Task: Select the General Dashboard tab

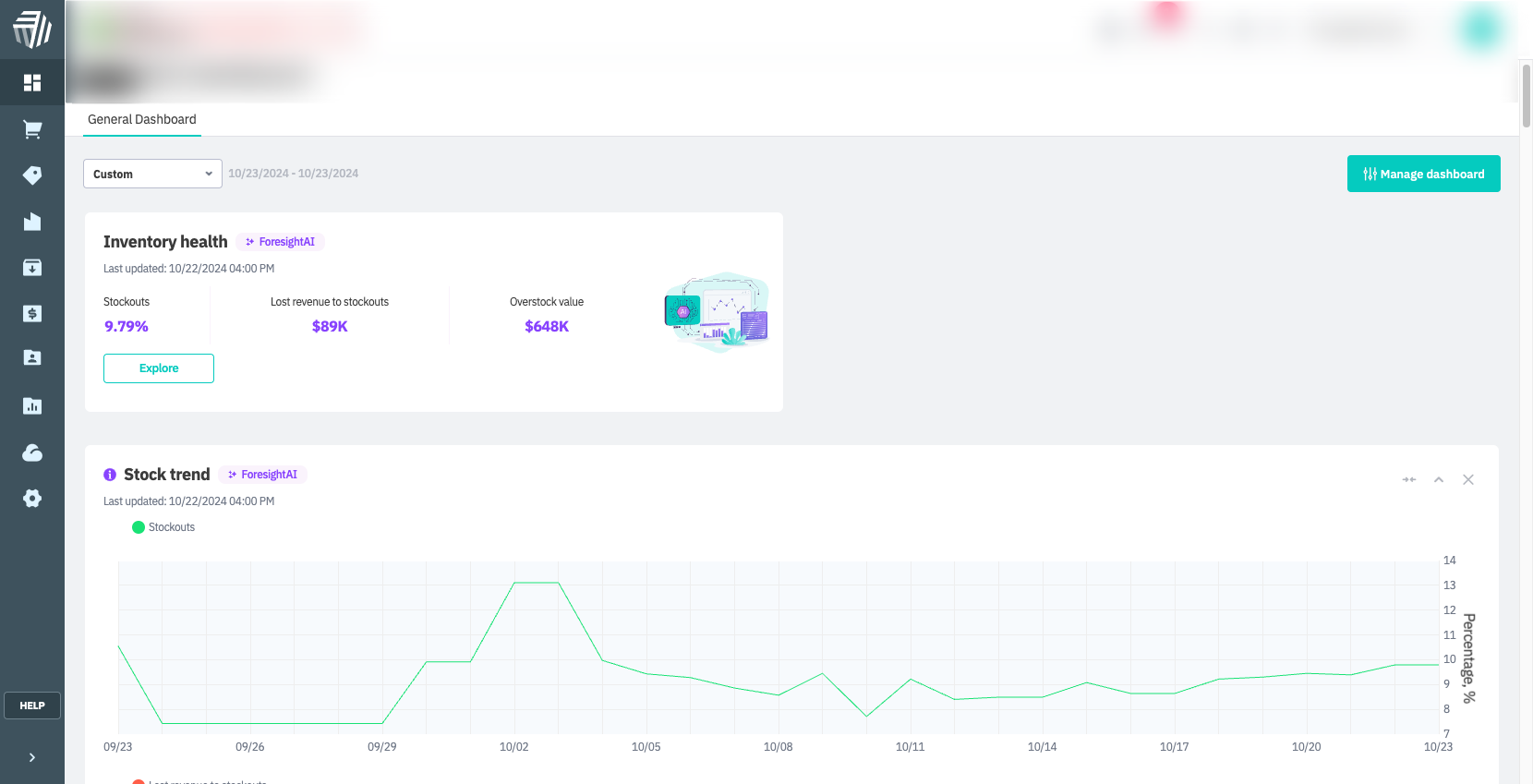Action: click(x=142, y=120)
